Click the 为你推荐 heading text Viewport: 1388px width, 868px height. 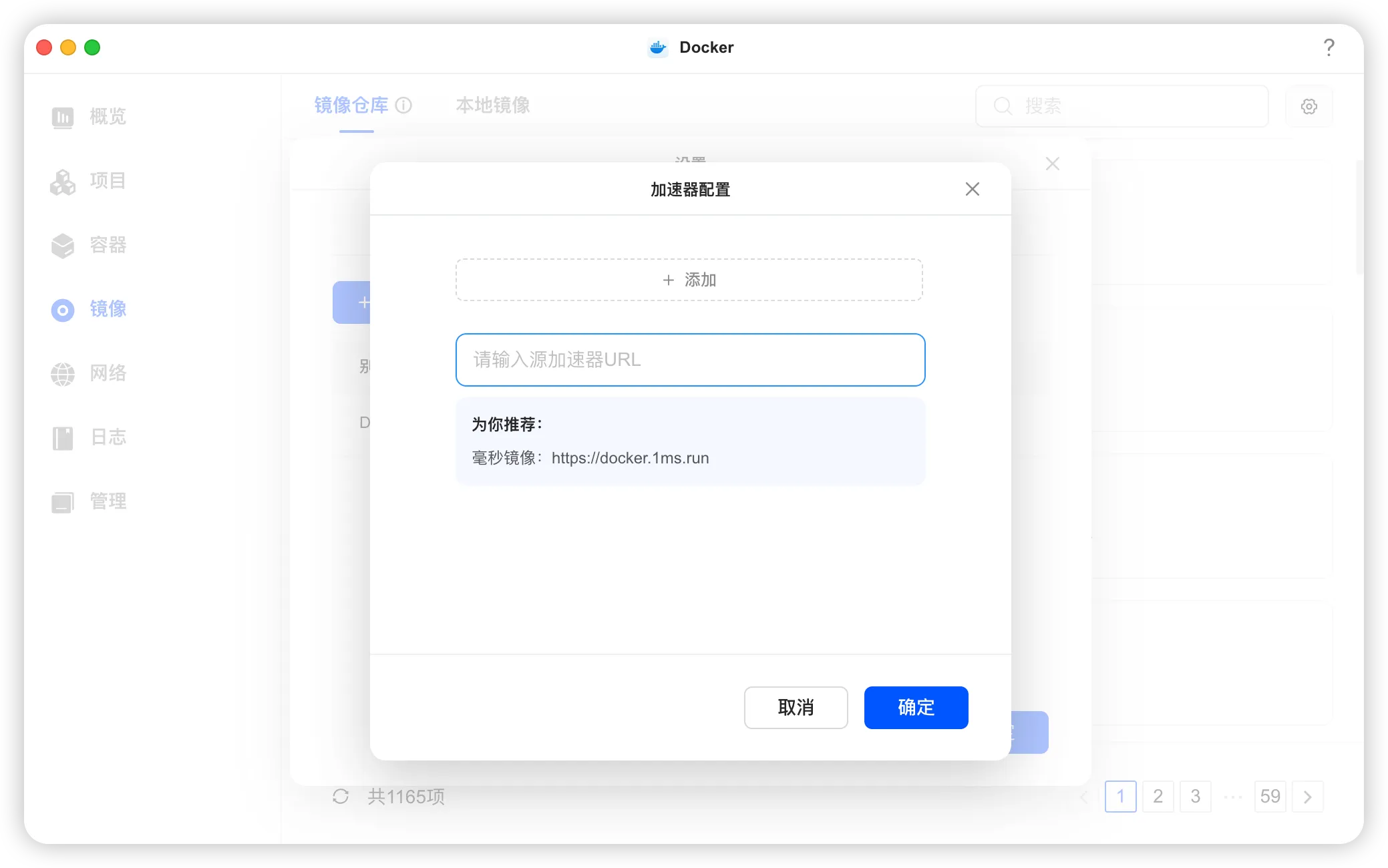507,424
